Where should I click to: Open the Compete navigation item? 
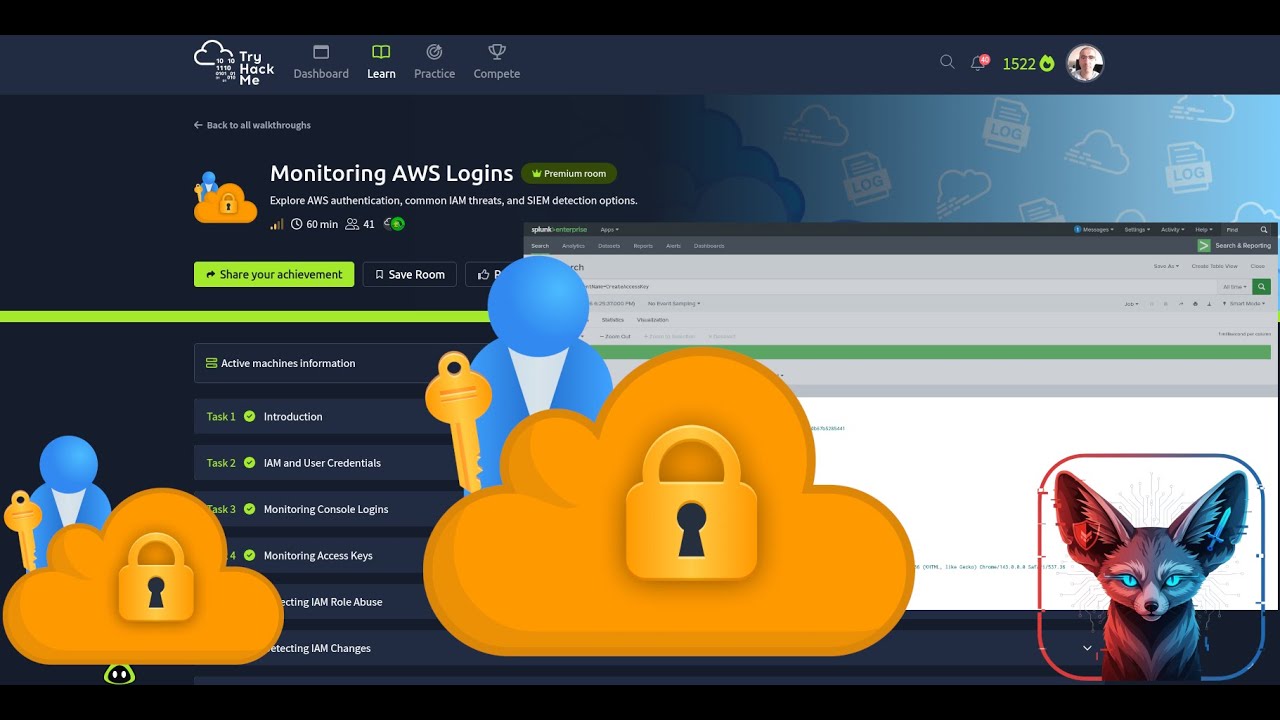(x=497, y=62)
